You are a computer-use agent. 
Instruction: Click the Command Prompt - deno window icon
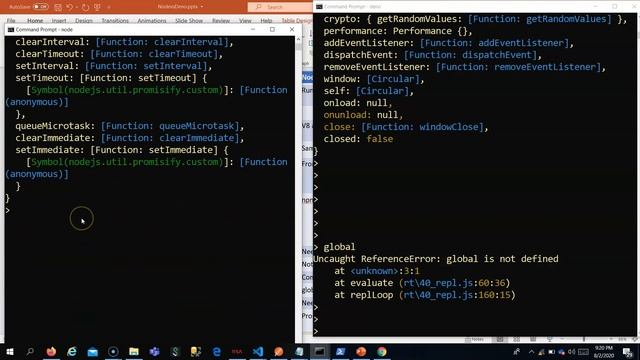319,7
